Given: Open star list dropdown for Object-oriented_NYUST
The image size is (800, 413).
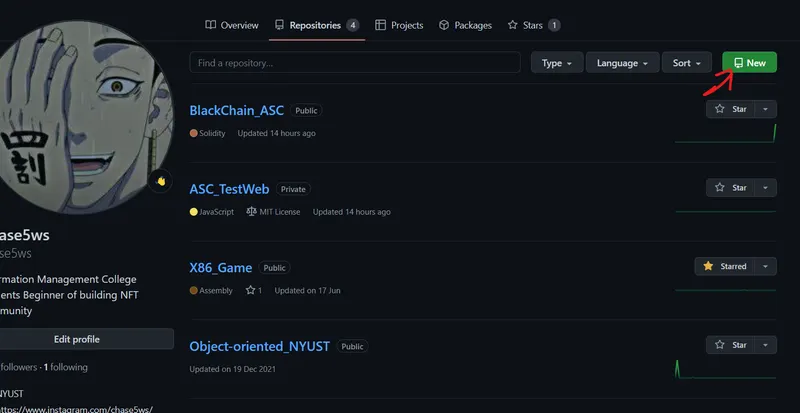Looking at the screenshot, I should (x=765, y=345).
